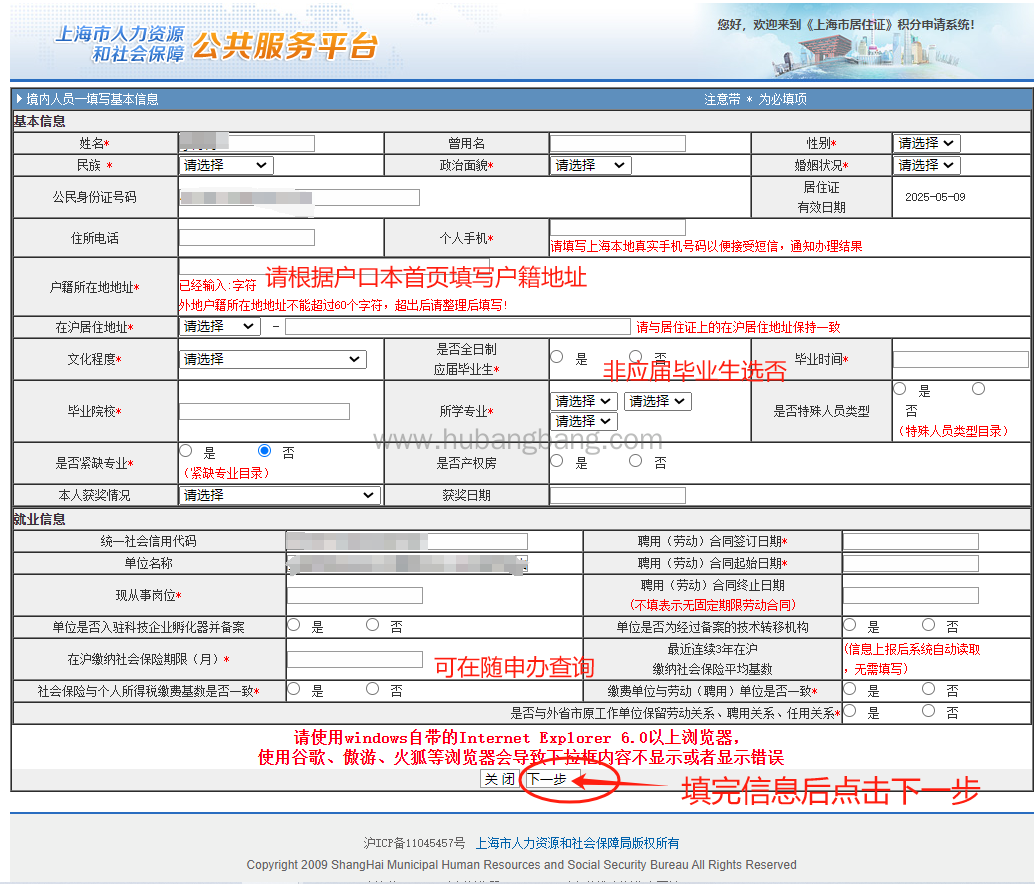Click the 上海市人力资源和社会保障局版权所有 footer link

click(577, 843)
